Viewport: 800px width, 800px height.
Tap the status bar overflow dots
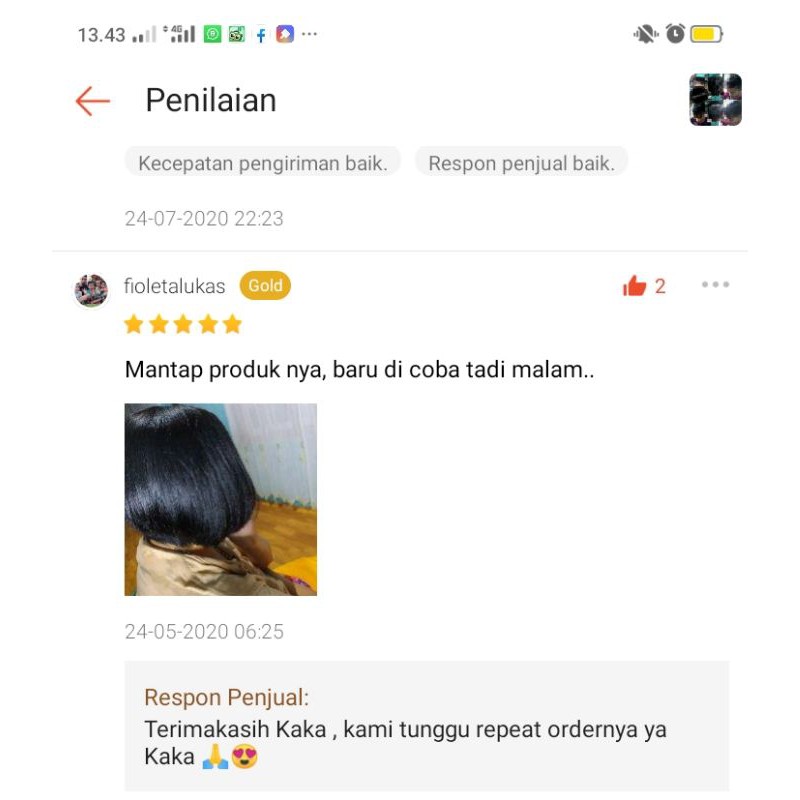pyautogui.click(x=309, y=34)
